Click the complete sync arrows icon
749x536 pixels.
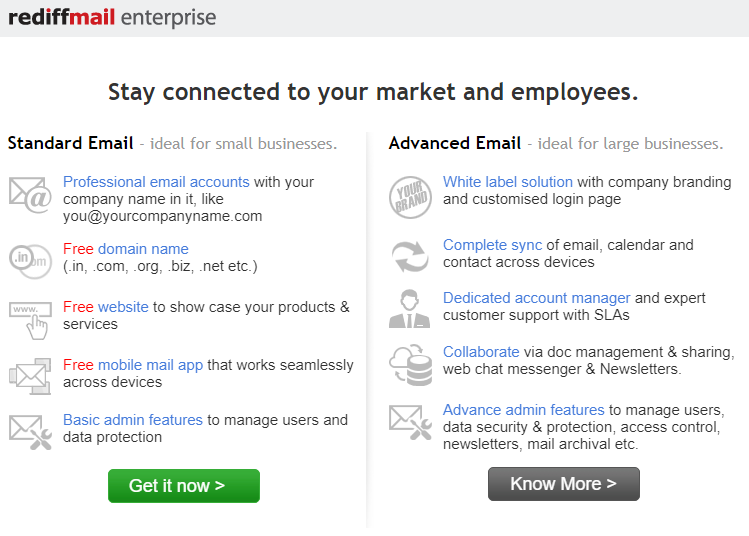(x=410, y=255)
